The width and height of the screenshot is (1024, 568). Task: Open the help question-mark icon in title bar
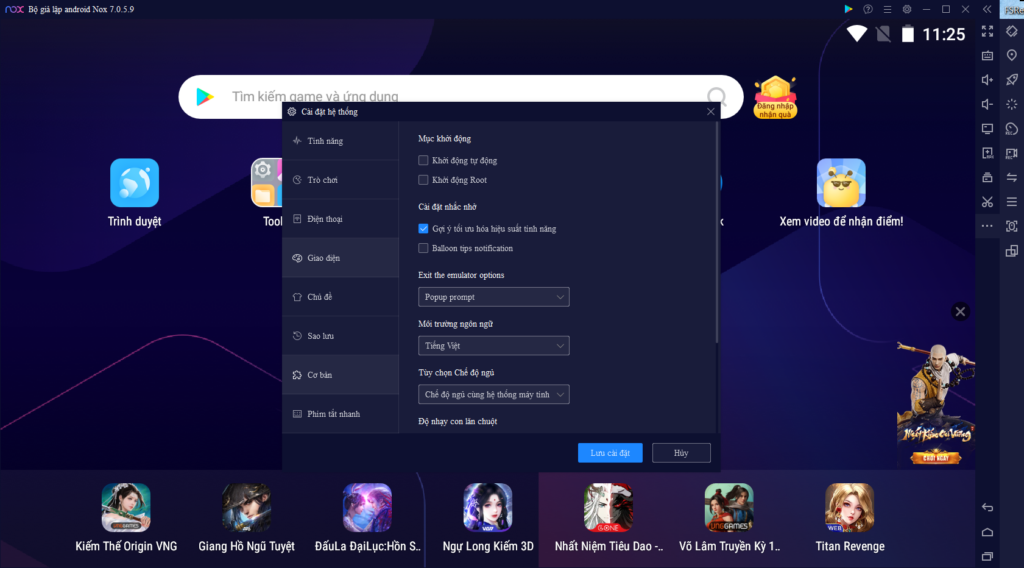point(867,9)
